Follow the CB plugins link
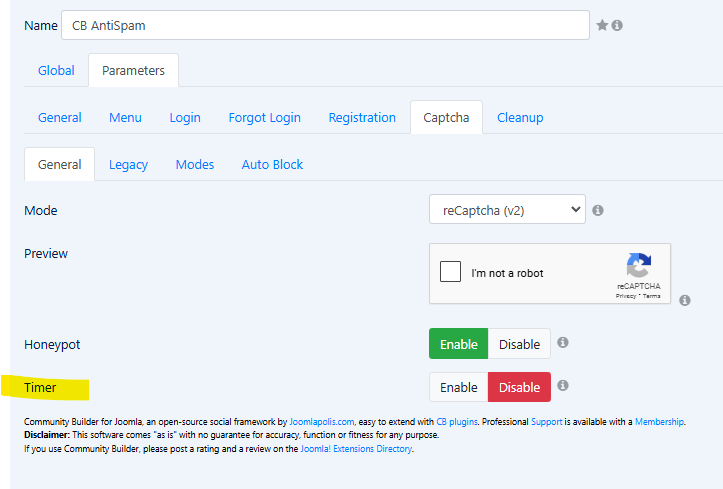The image size is (723, 489). [456, 422]
